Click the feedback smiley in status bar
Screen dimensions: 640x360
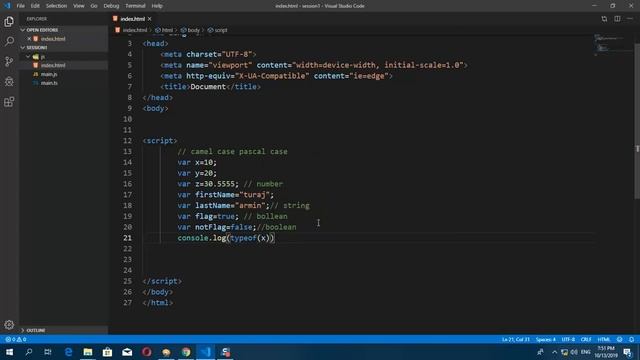(x=620, y=339)
